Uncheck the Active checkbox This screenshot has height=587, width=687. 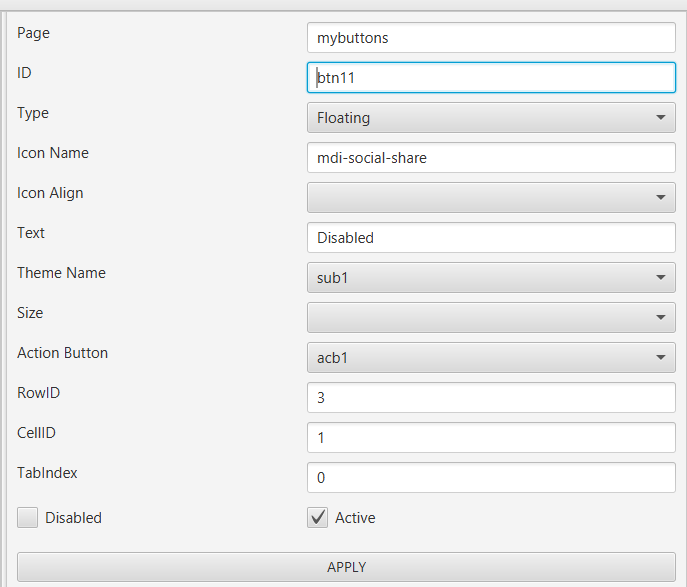[318, 518]
